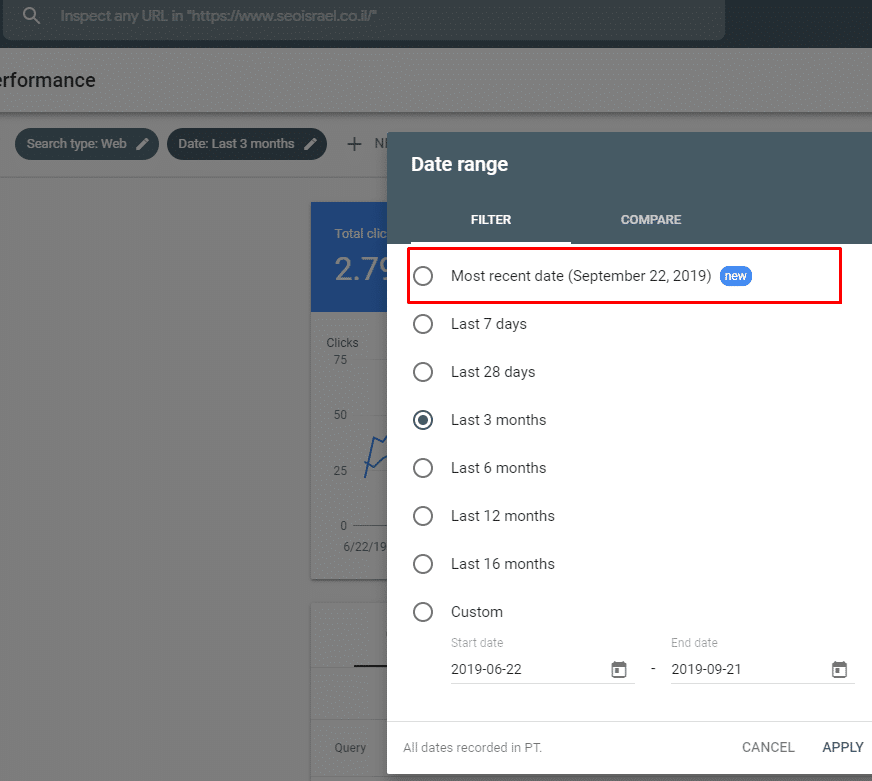Select Most recent date radio option

point(423,276)
